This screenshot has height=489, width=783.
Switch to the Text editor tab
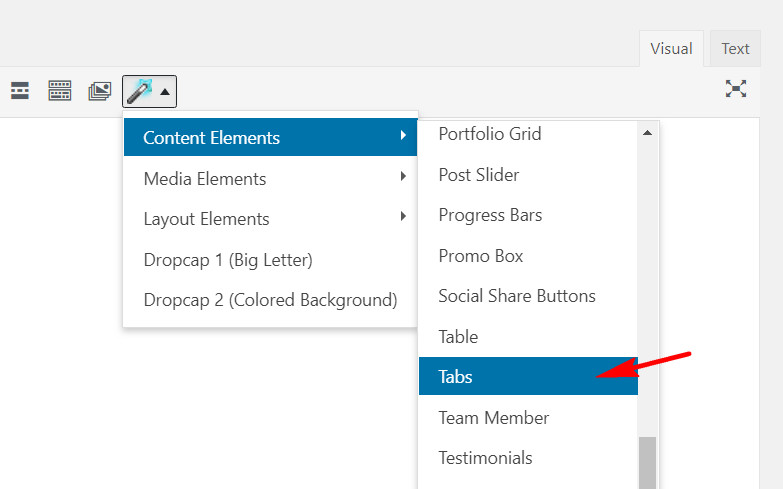pyautogui.click(x=735, y=48)
